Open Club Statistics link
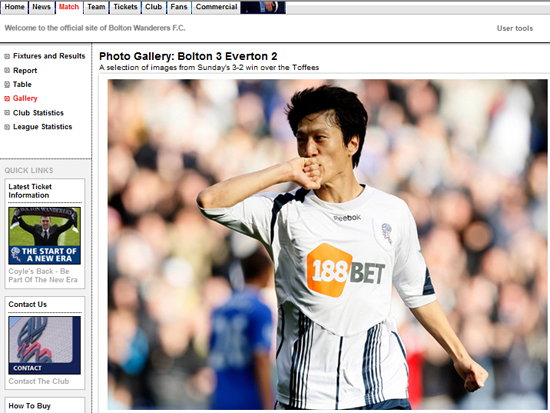 38,113
